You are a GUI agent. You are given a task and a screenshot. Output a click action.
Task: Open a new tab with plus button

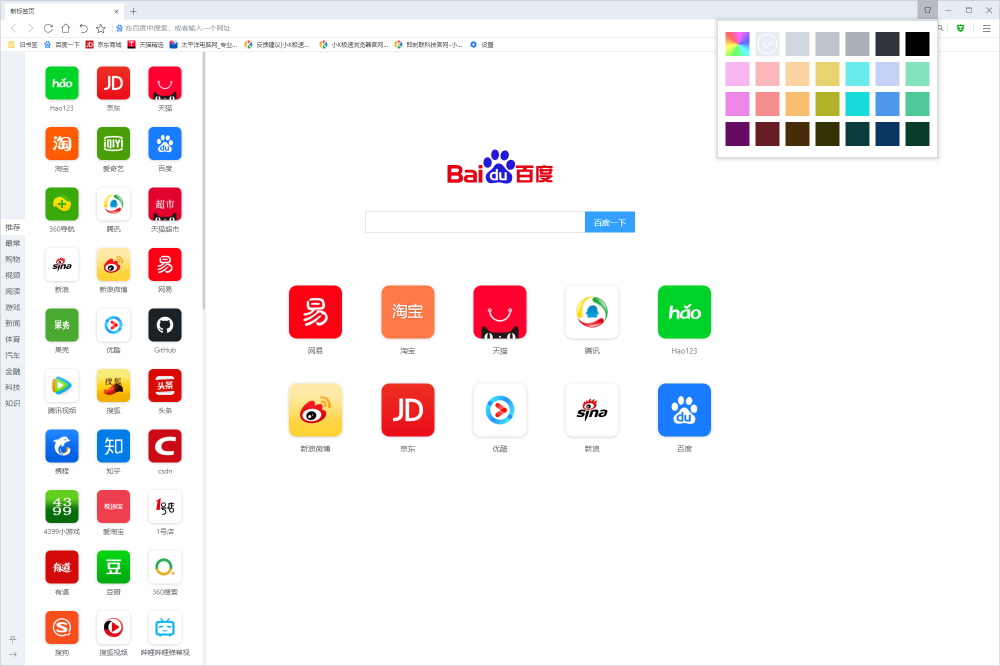(133, 11)
